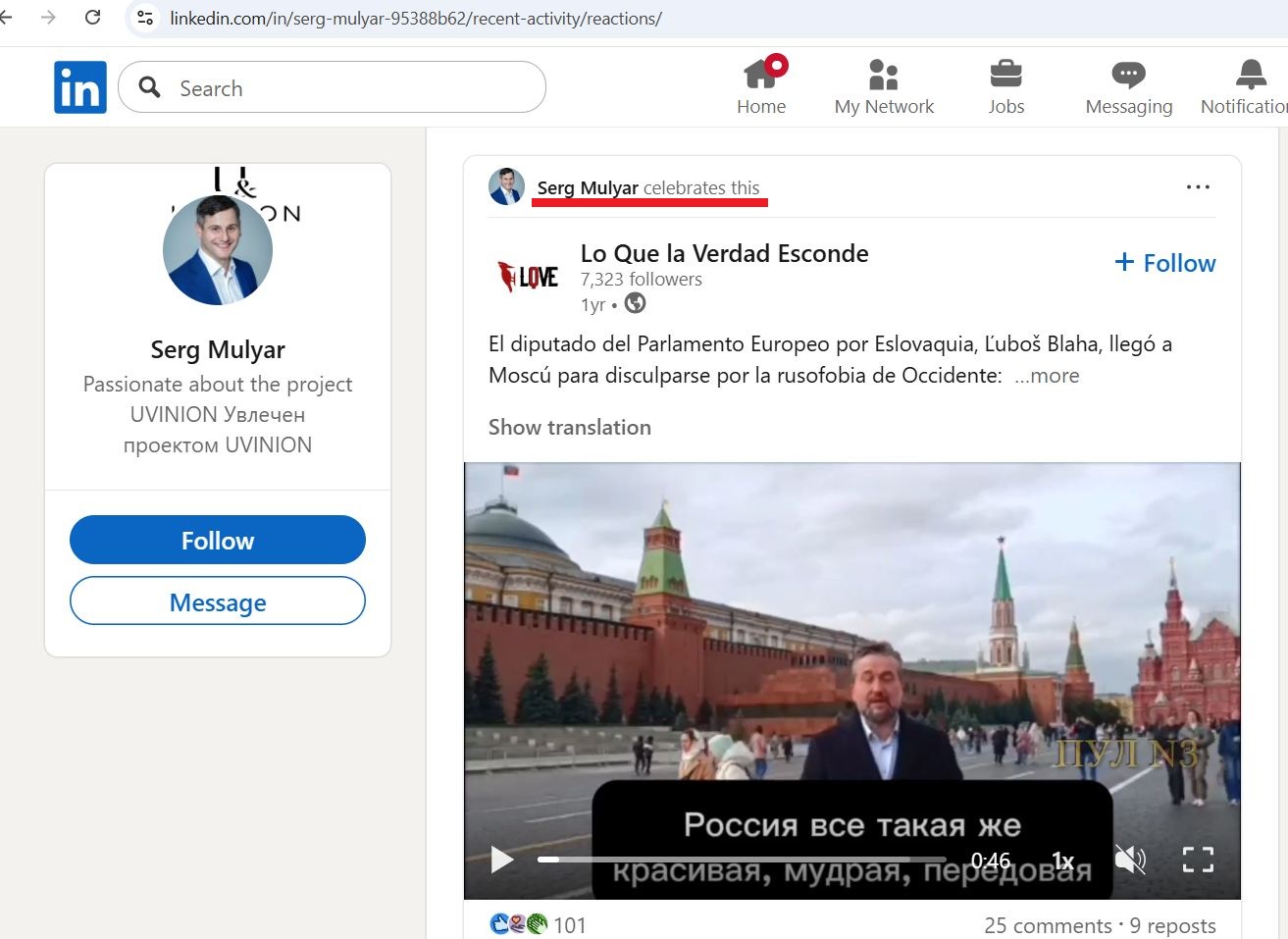The height and width of the screenshot is (939, 1288).
Task: Play the video
Action: pyautogui.click(x=501, y=860)
